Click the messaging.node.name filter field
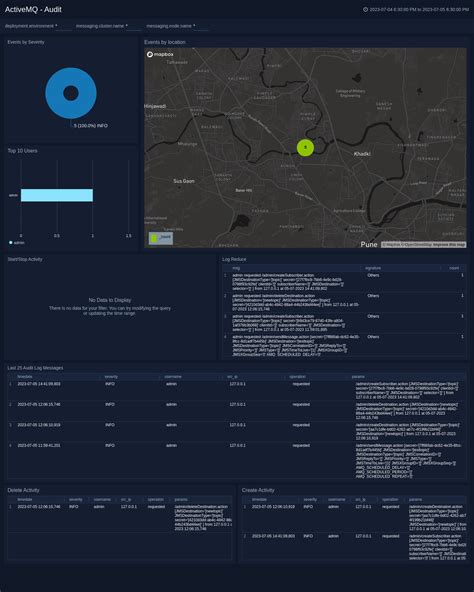The image size is (474, 592). (177, 26)
